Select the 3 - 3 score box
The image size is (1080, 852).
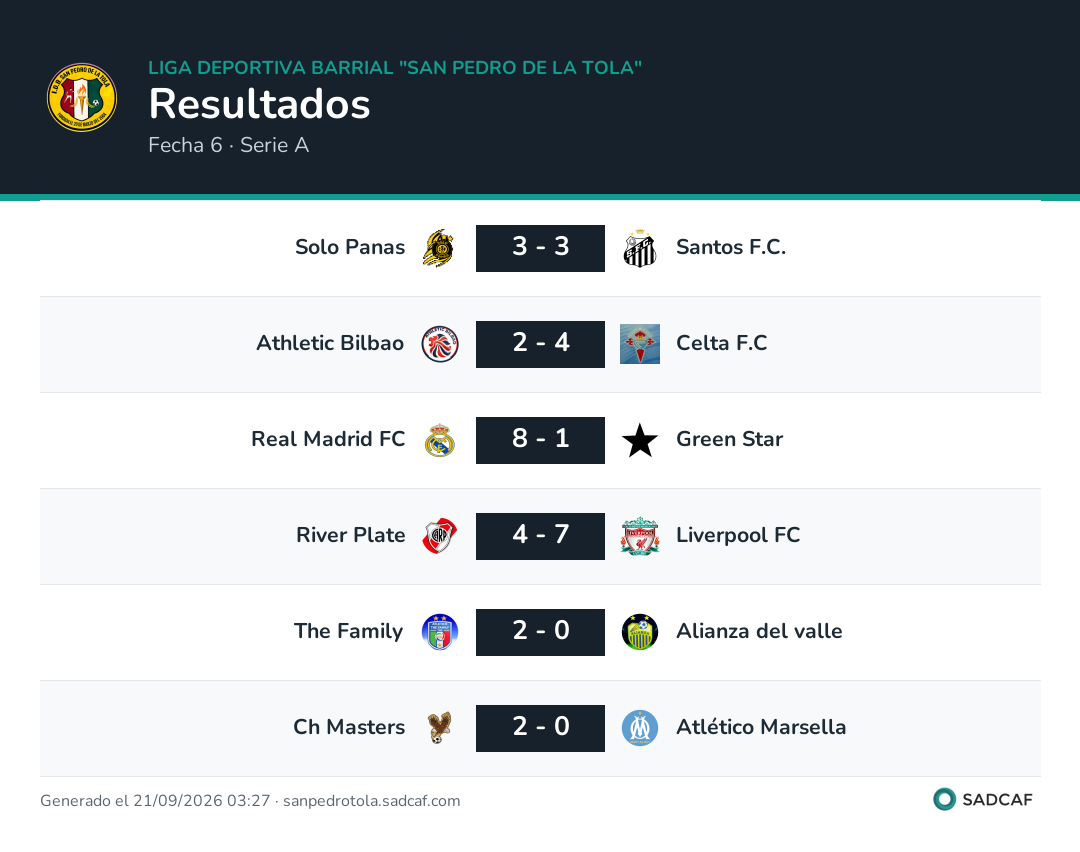pos(540,248)
